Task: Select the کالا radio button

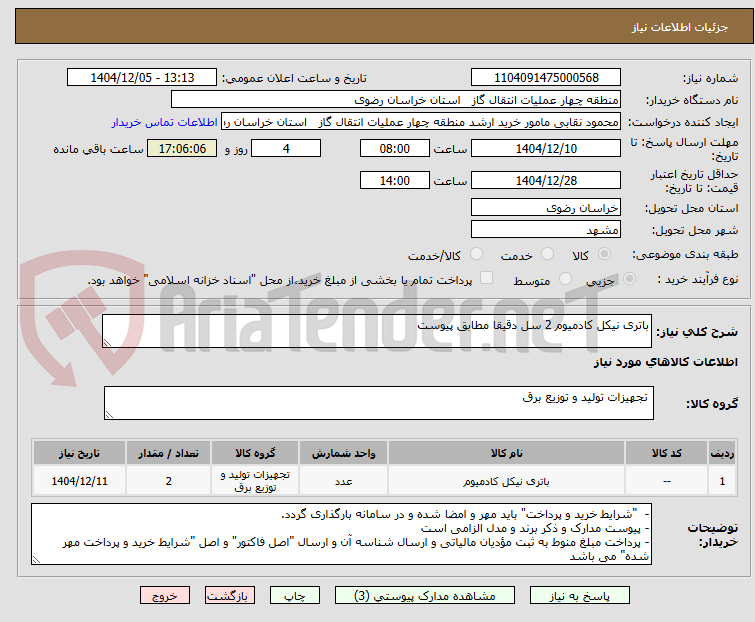Action: pyautogui.click(x=604, y=254)
